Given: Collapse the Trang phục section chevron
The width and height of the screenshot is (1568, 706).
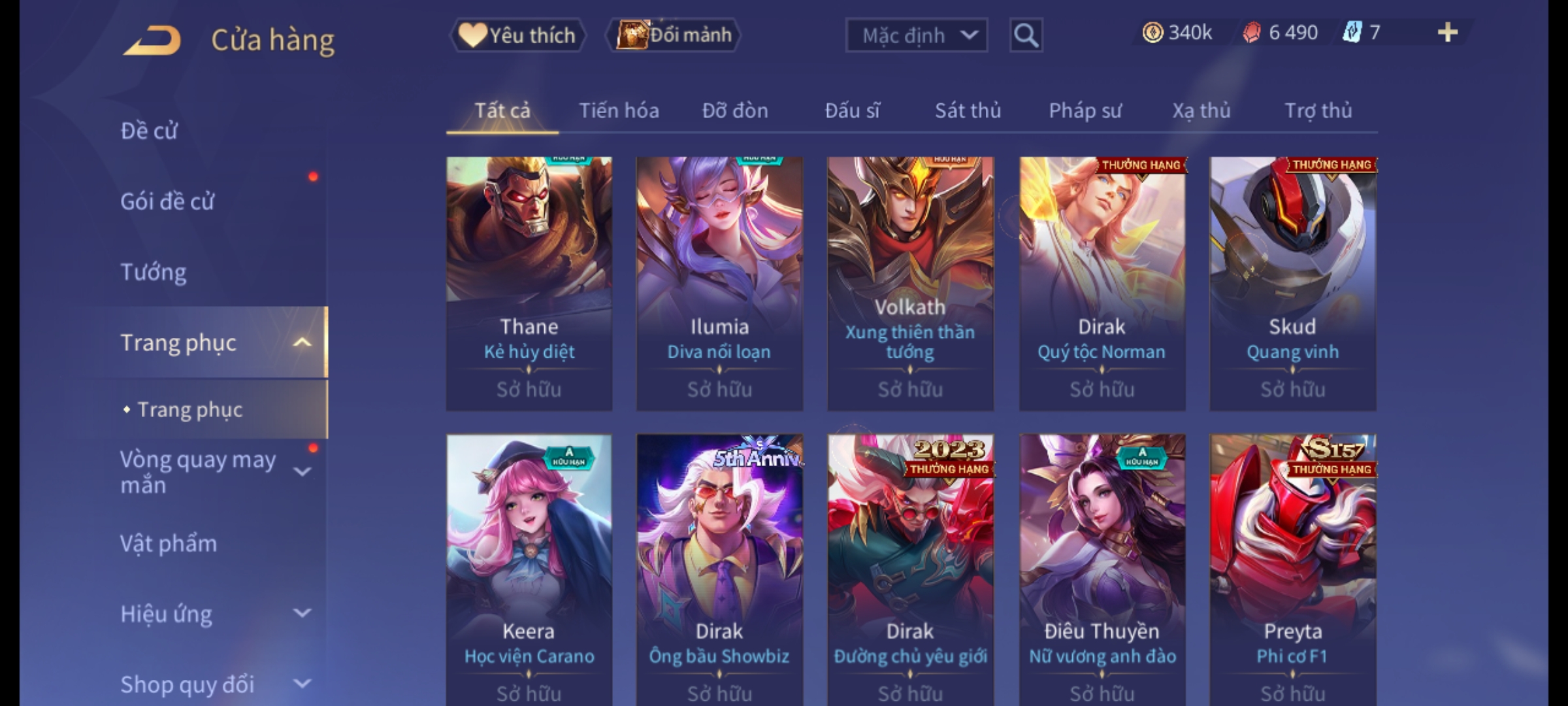Looking at the screenshot, I should (302, 343).
